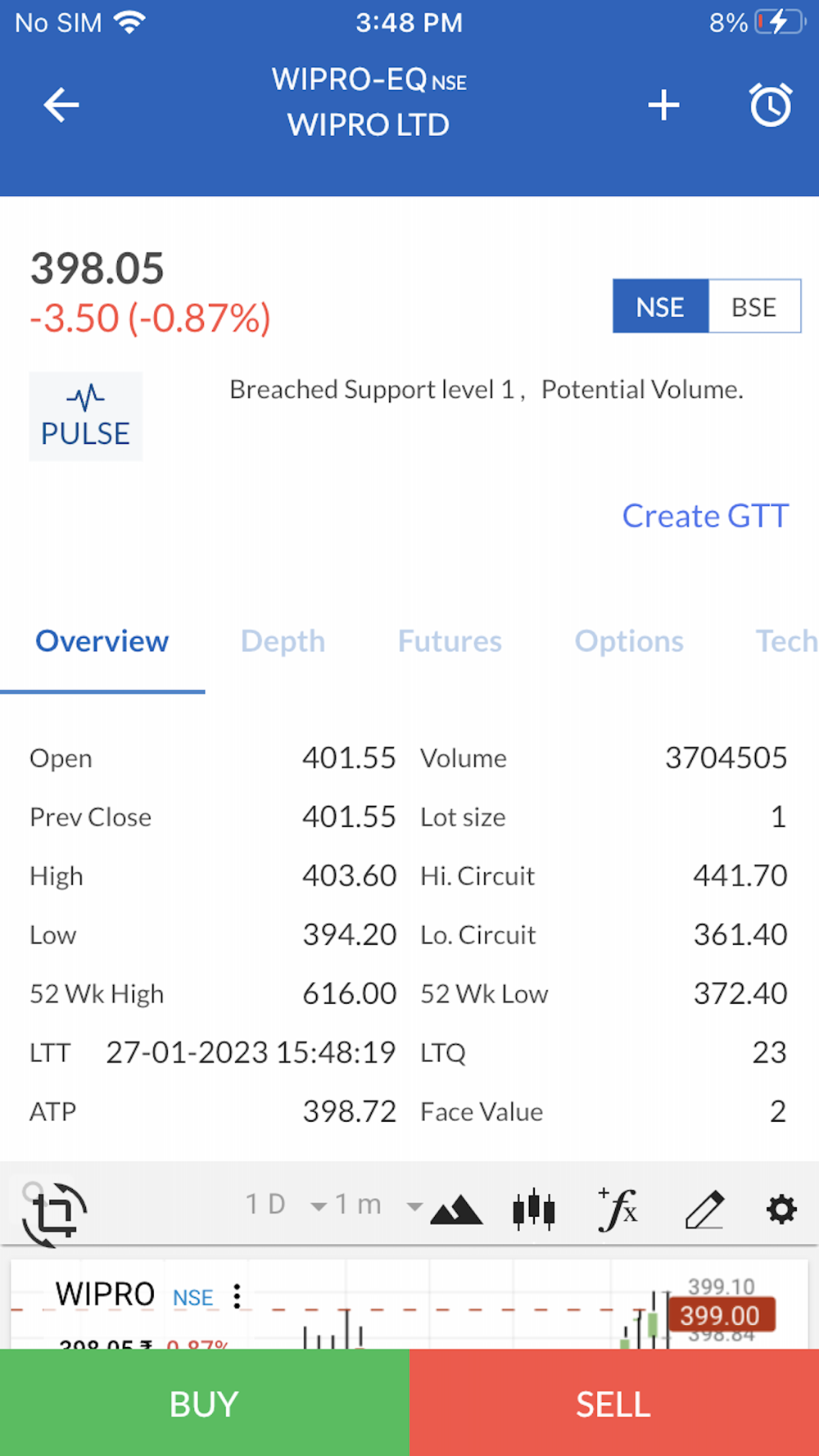
Task: Open the Futures tab
Action: pos(450,641)
